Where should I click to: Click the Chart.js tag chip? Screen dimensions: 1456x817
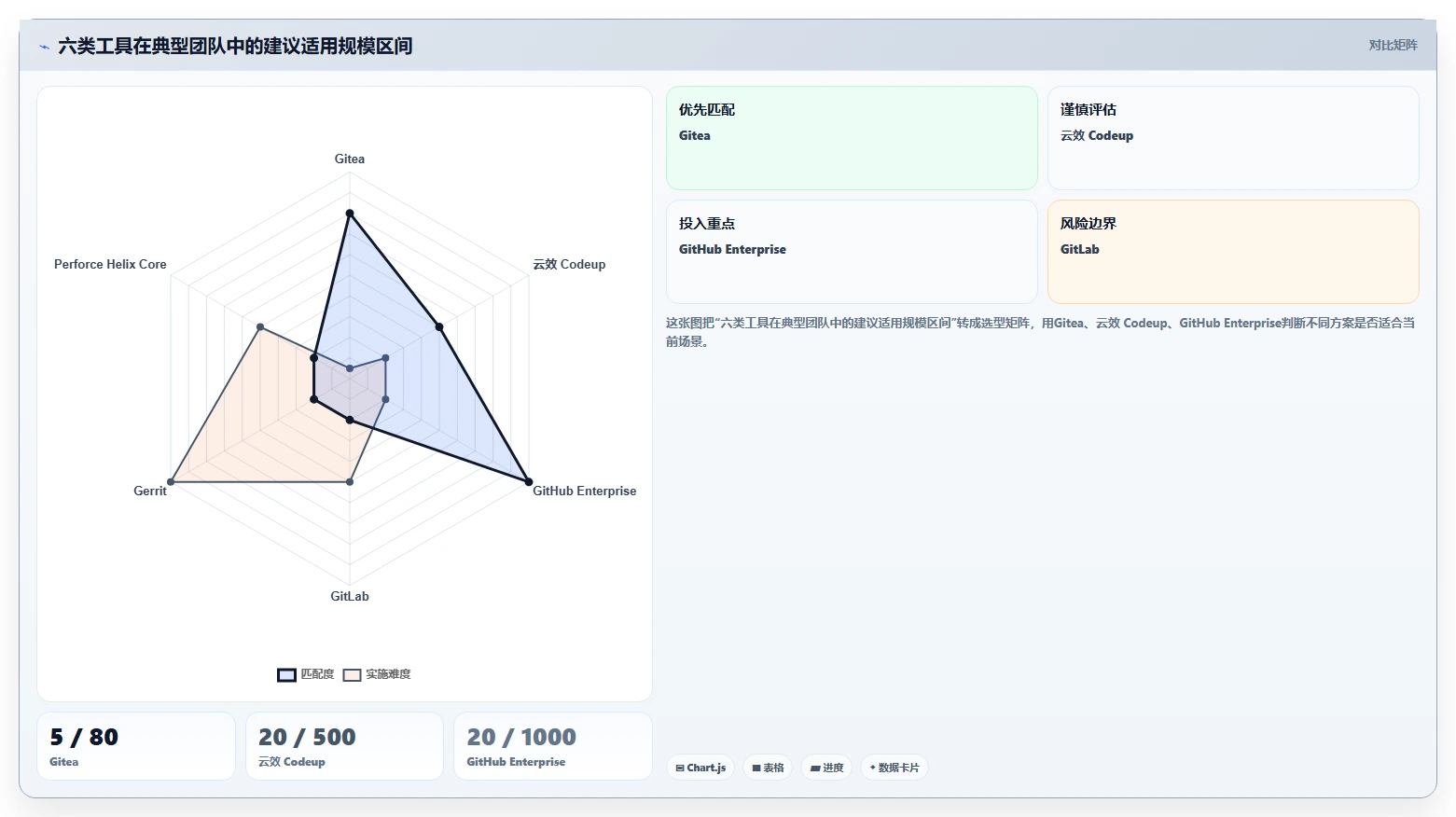[x=700, y=768]
